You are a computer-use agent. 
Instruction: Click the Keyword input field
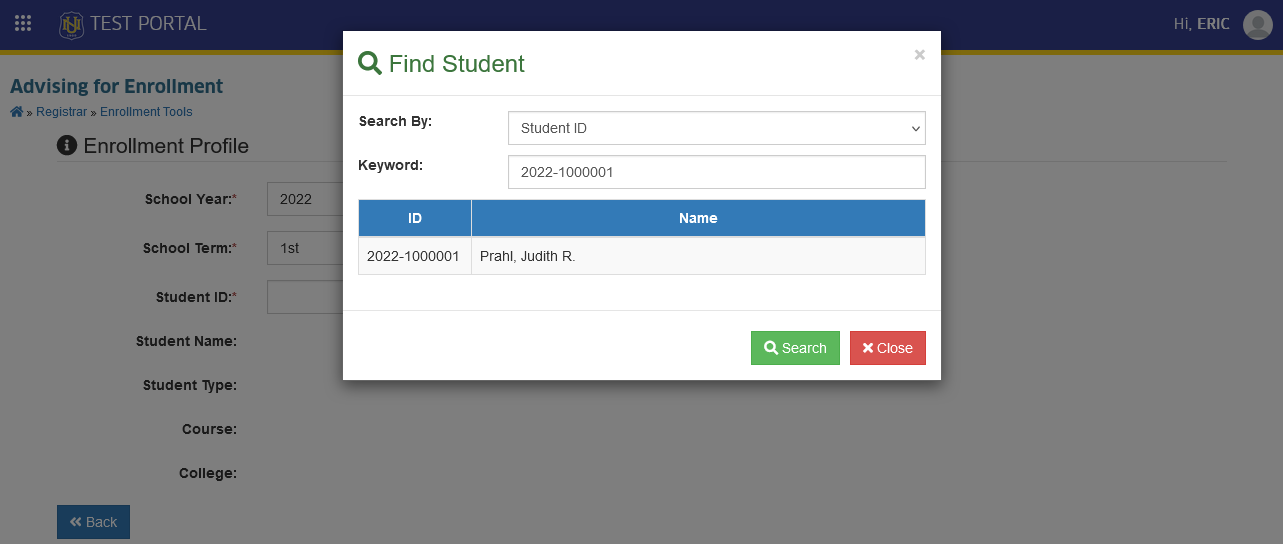(716, 172)
